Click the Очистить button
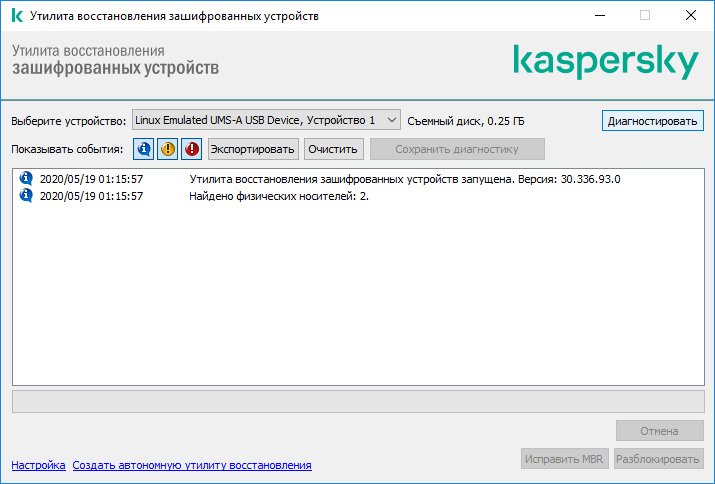This screenshot has height=484, width=715. pyautogui.click(x=333, y=149)
